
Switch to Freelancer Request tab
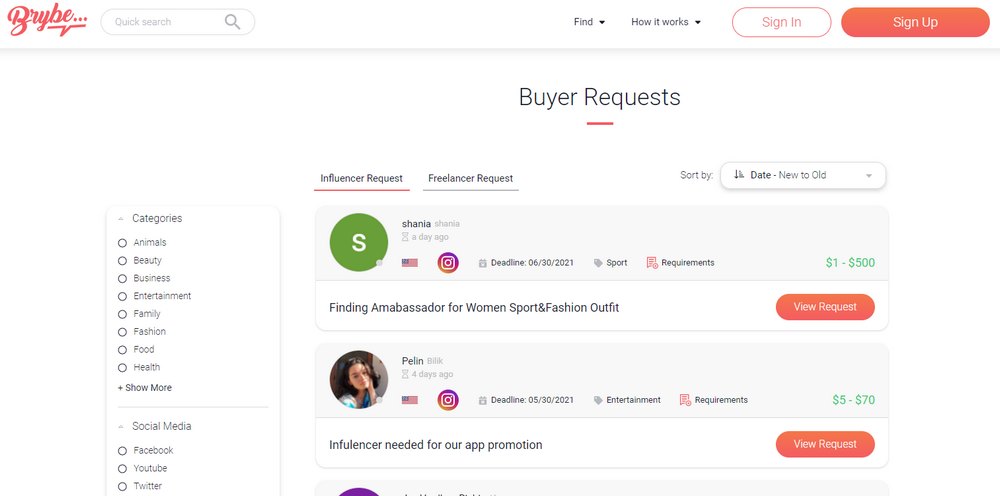pos(471,179)
